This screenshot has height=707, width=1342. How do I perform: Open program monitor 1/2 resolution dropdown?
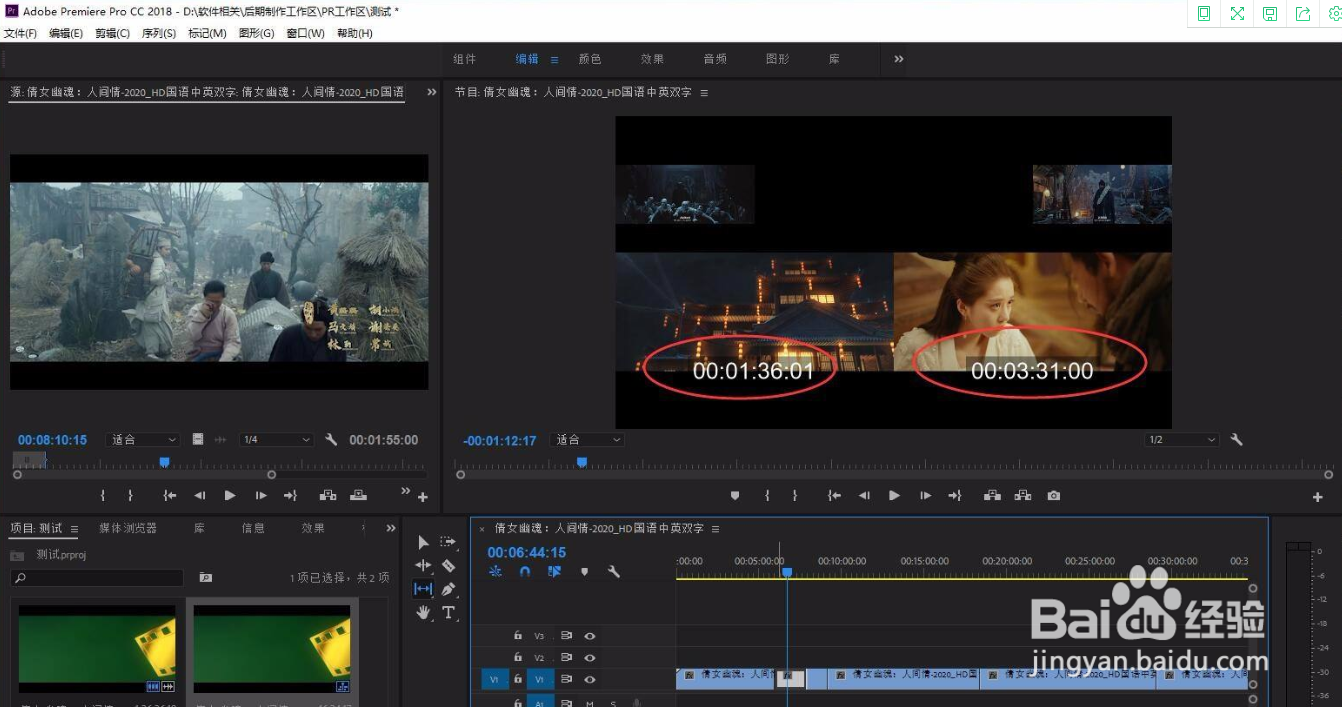[x=1182, y=440]
